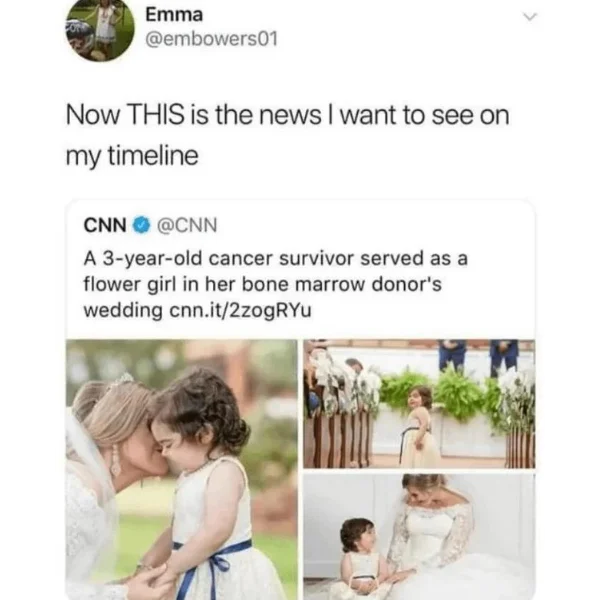The image size is (600, 600).
Task: Expand the tweet options chevron
Action: (530, 17)
